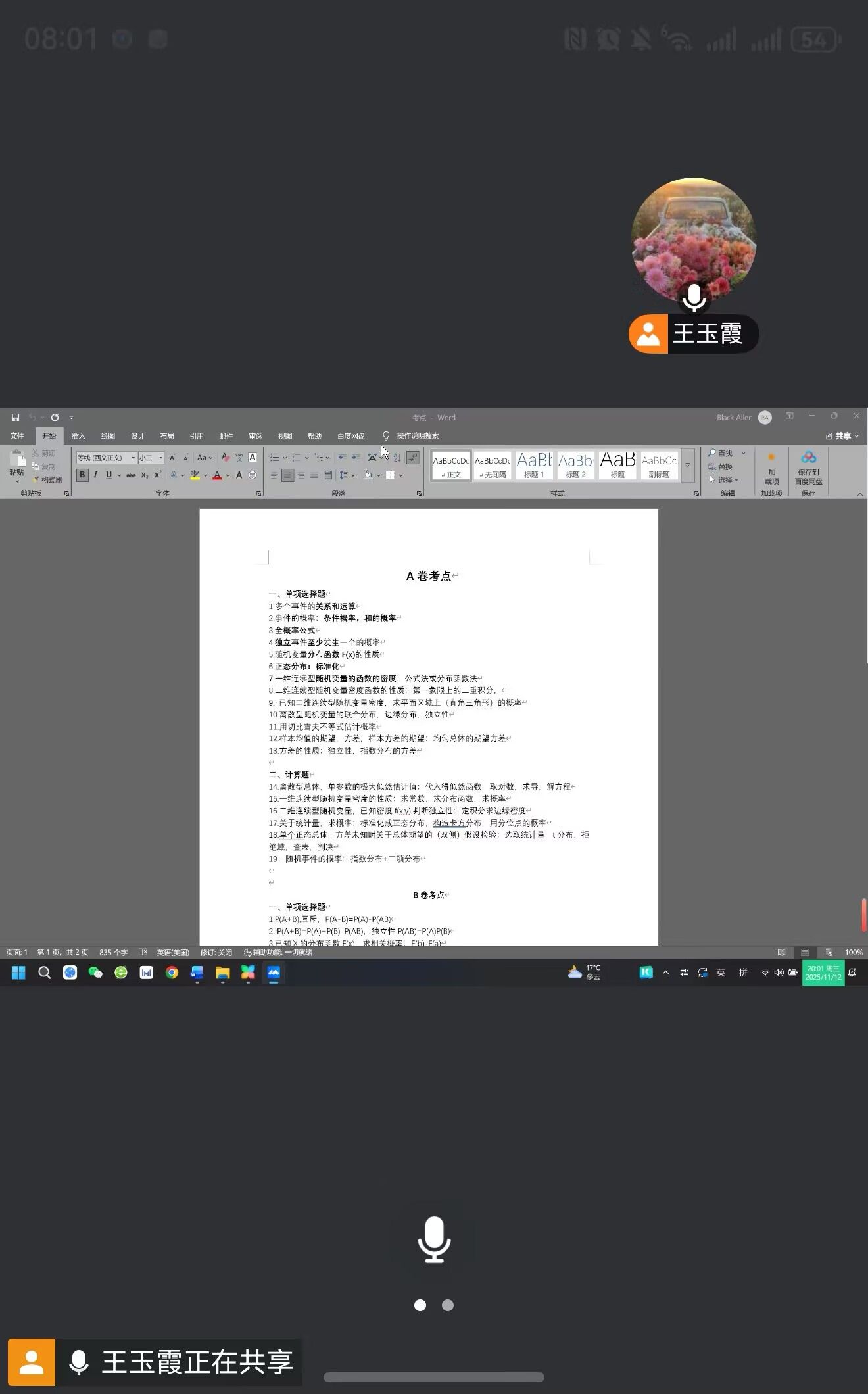Toggle show paragraph marks button
Screen dimensions: 868x1394
coord(413,458)
